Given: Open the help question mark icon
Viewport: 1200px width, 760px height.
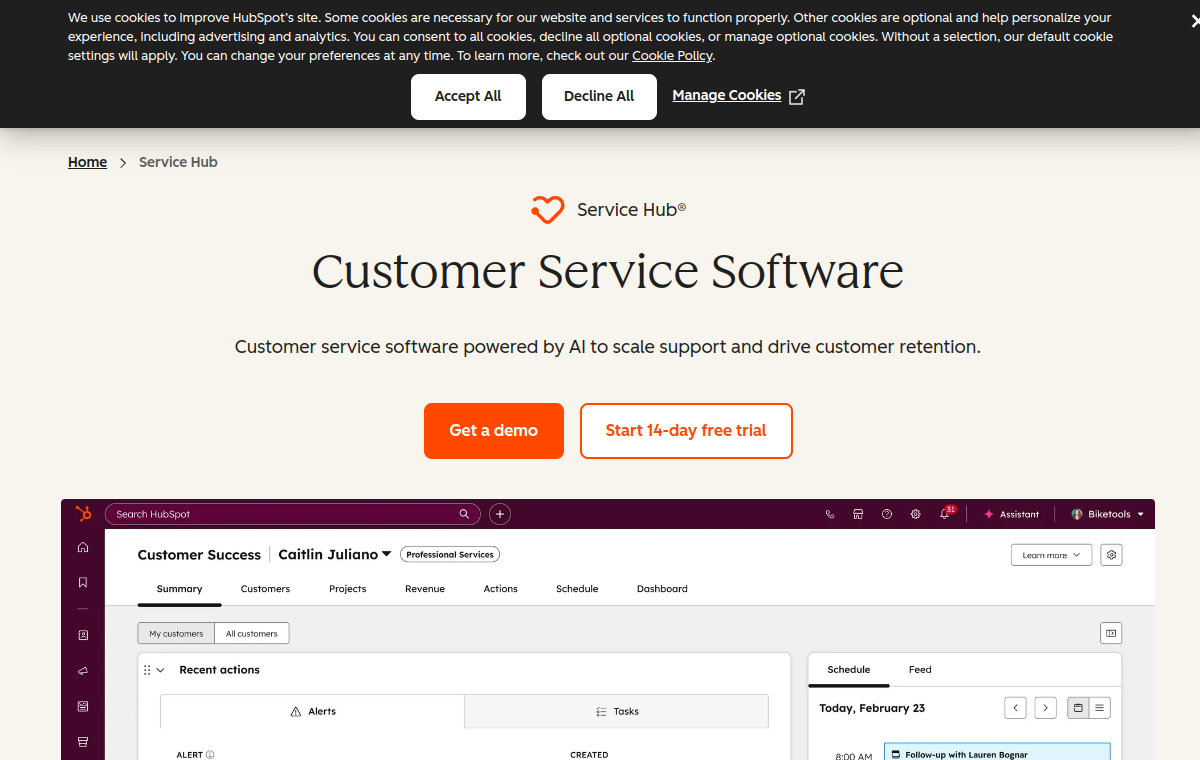Looking at the screenshot, I should [887, 514].
